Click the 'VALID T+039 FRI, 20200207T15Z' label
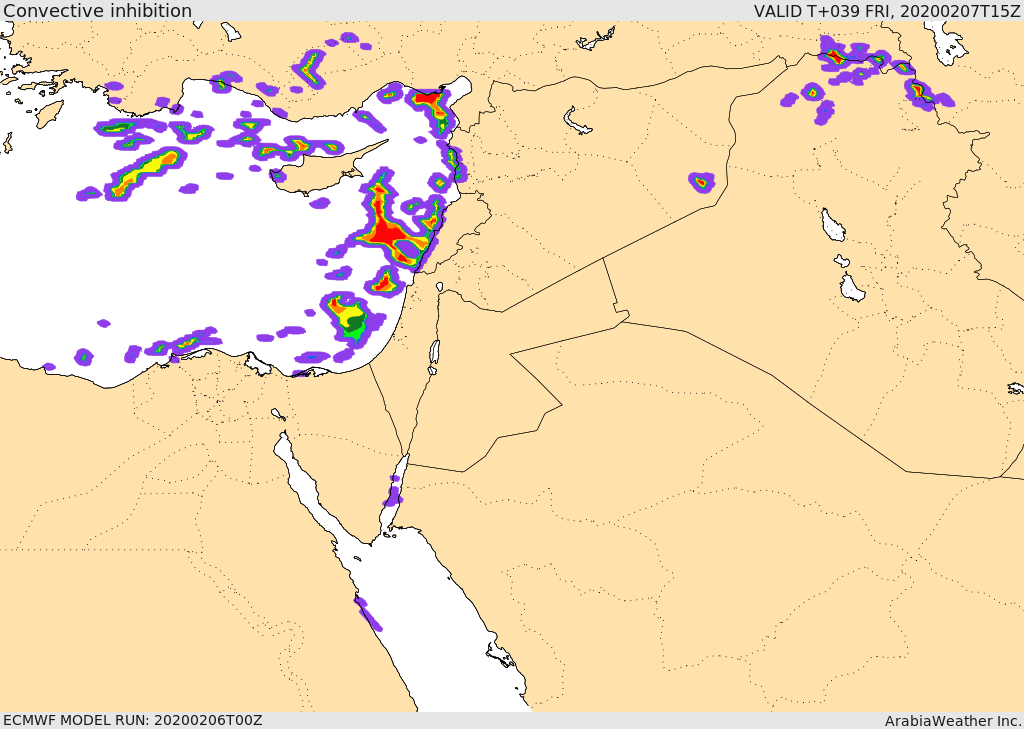This screenshot has width=1024, height=729. [887, 11]
